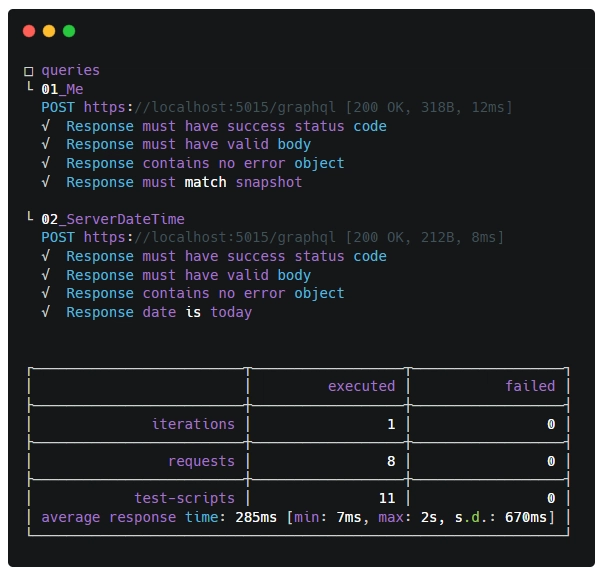Click checkmark for 02_ServerDateTime success status code test
The image size is (604, 574).
tap(46, 256)
